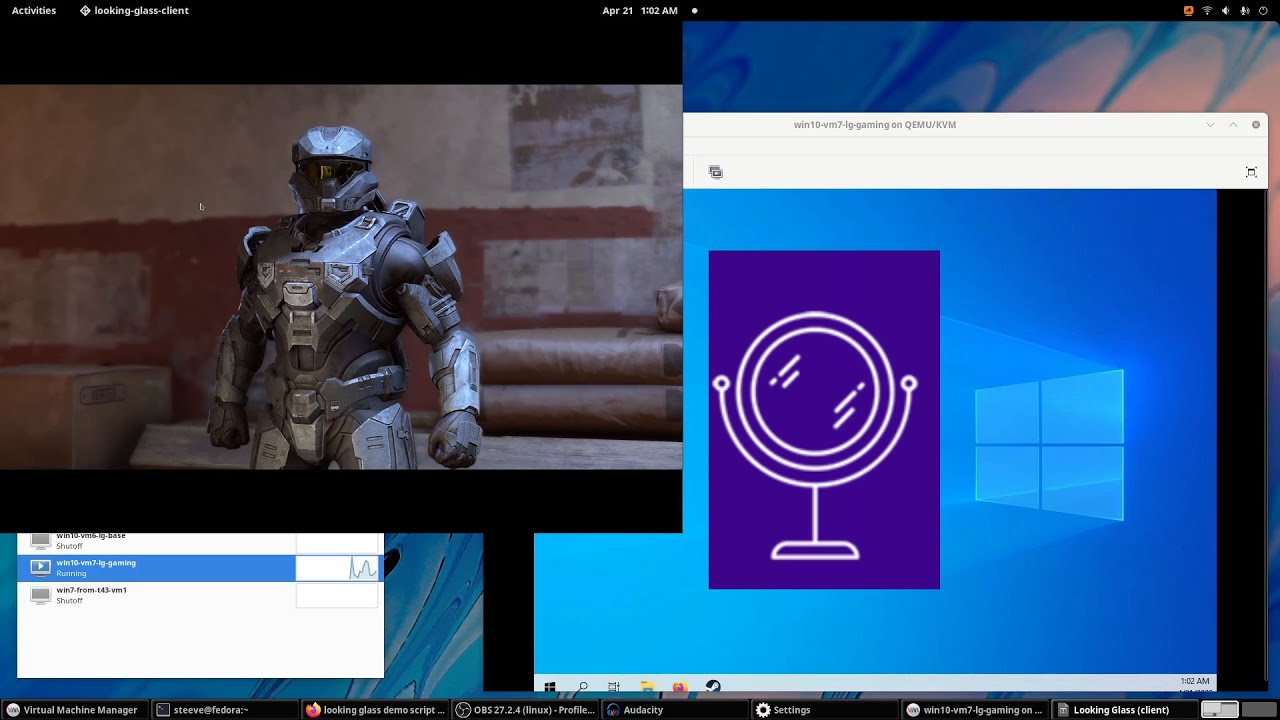Open the Activities overview

[x=34, y=10]
